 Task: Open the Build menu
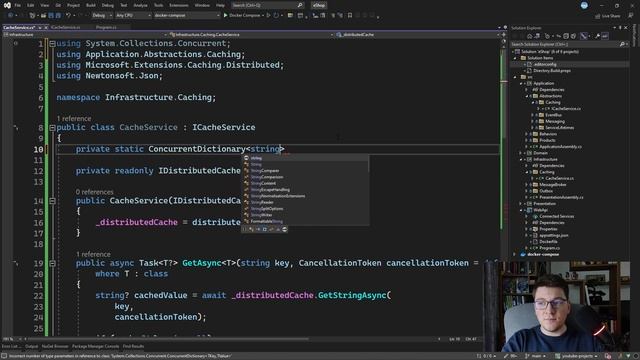(91, 5)
